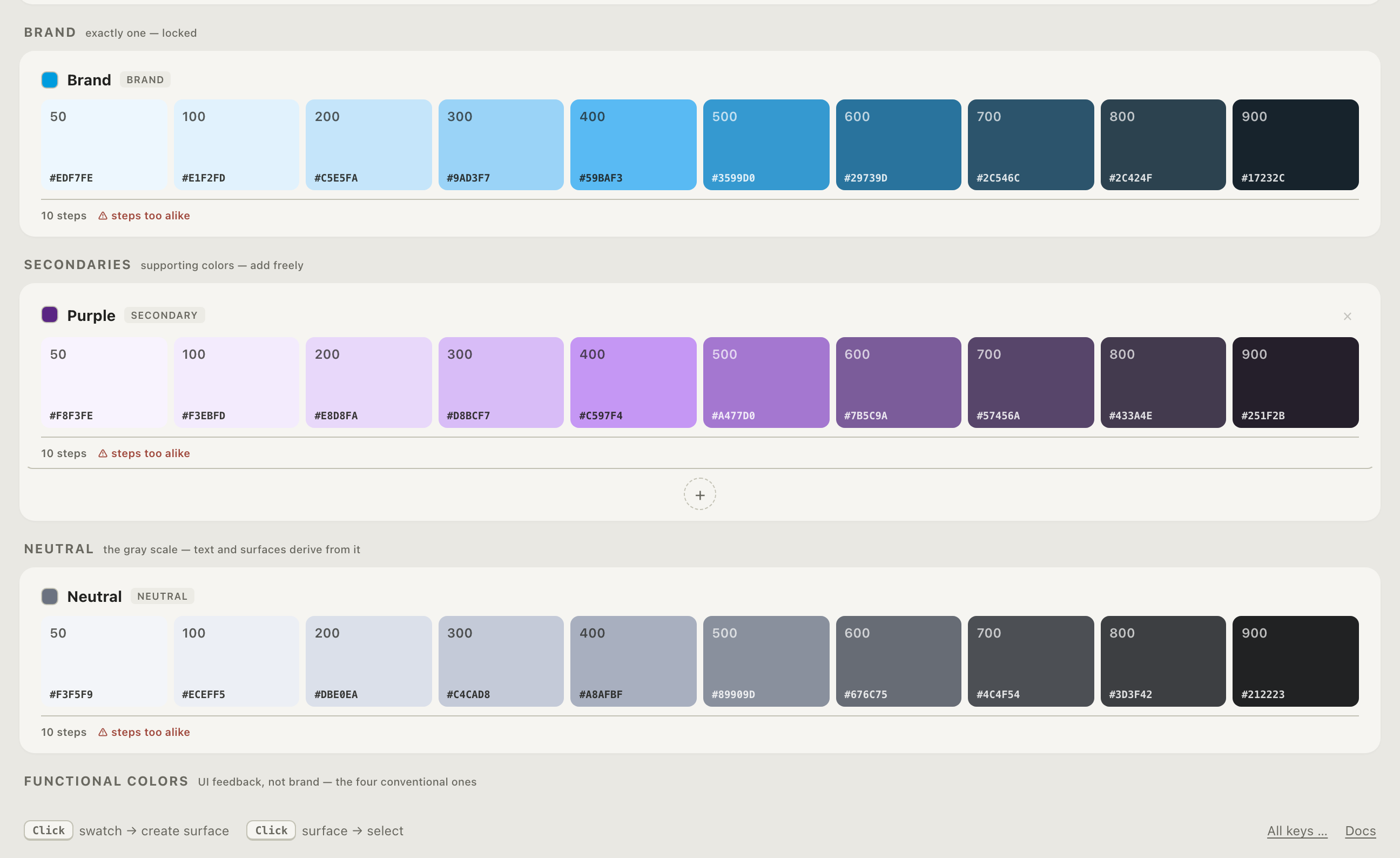Image resolution: width=1400 pixels, height=858 pixels.
Task: Click warning icon under Purple palette
Action: click(x=103, y=453)
